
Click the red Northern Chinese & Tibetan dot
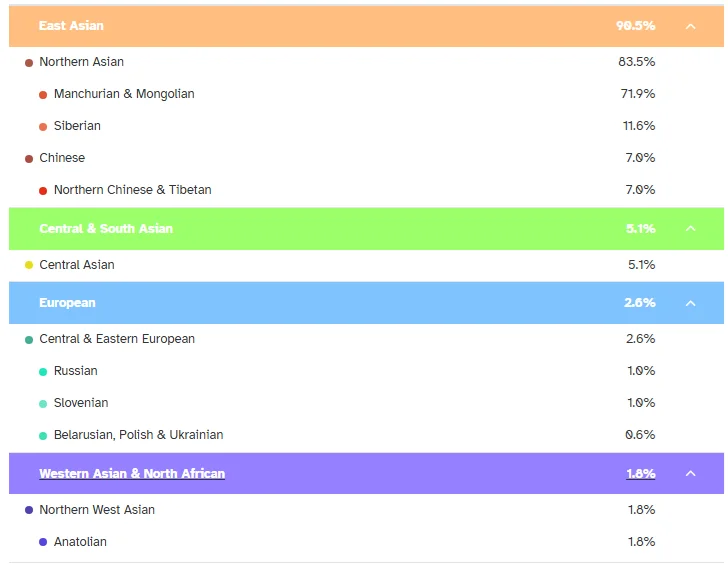point(43,191)
